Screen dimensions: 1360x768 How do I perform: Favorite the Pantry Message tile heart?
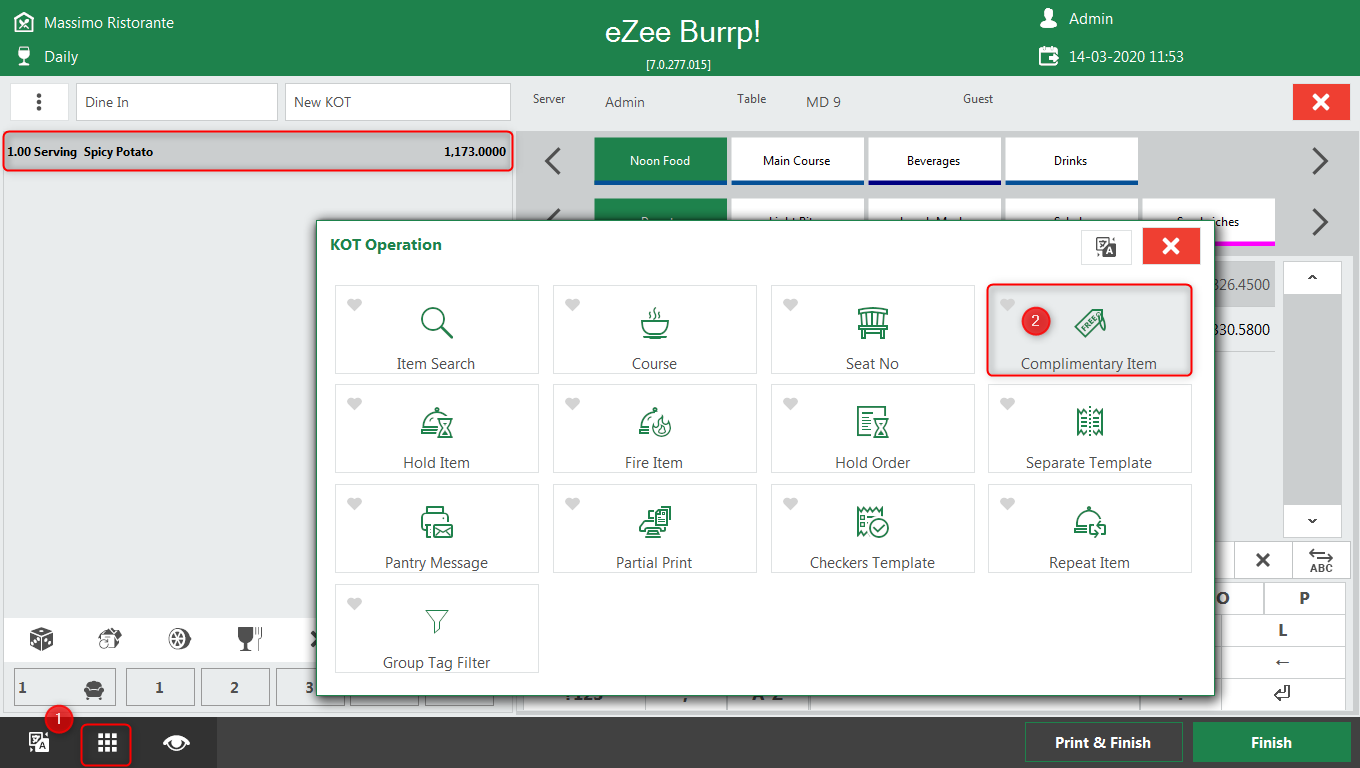354,504
